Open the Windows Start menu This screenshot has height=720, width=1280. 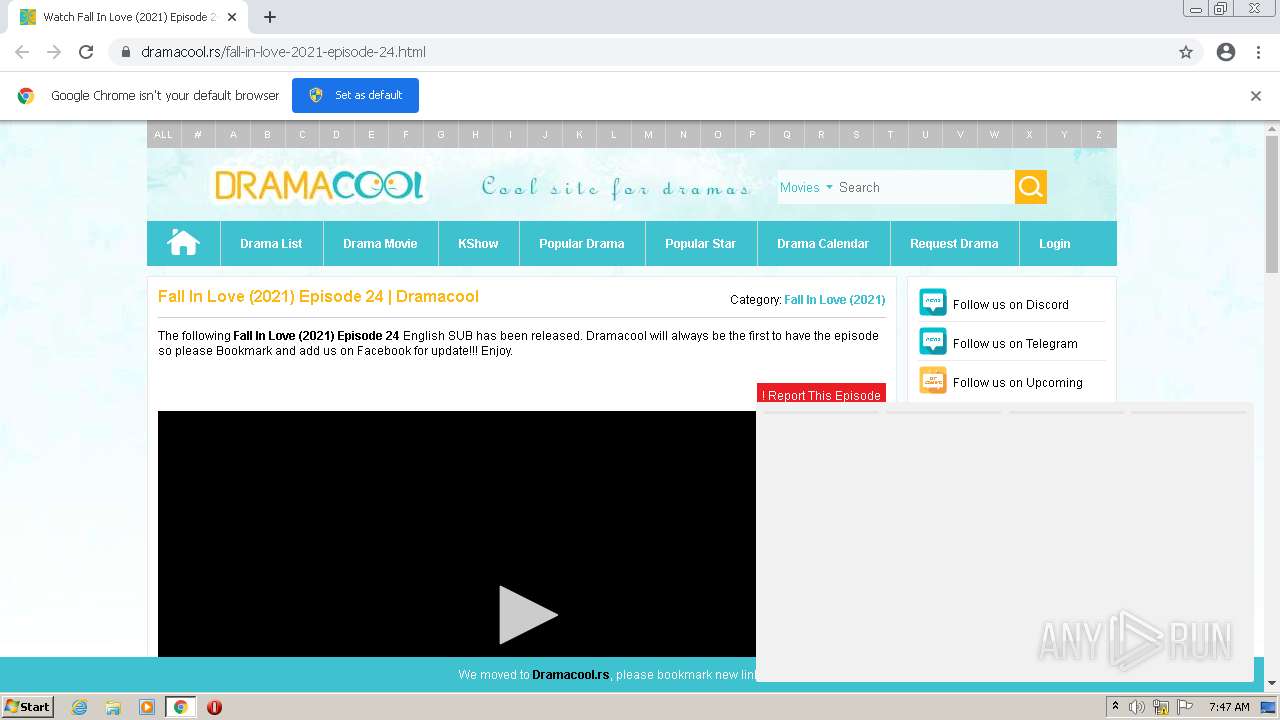(x=27, y=707)
